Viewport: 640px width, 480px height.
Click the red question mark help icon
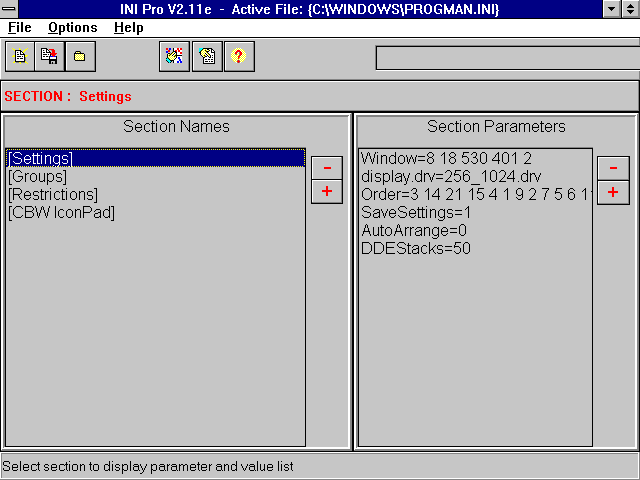238,57
